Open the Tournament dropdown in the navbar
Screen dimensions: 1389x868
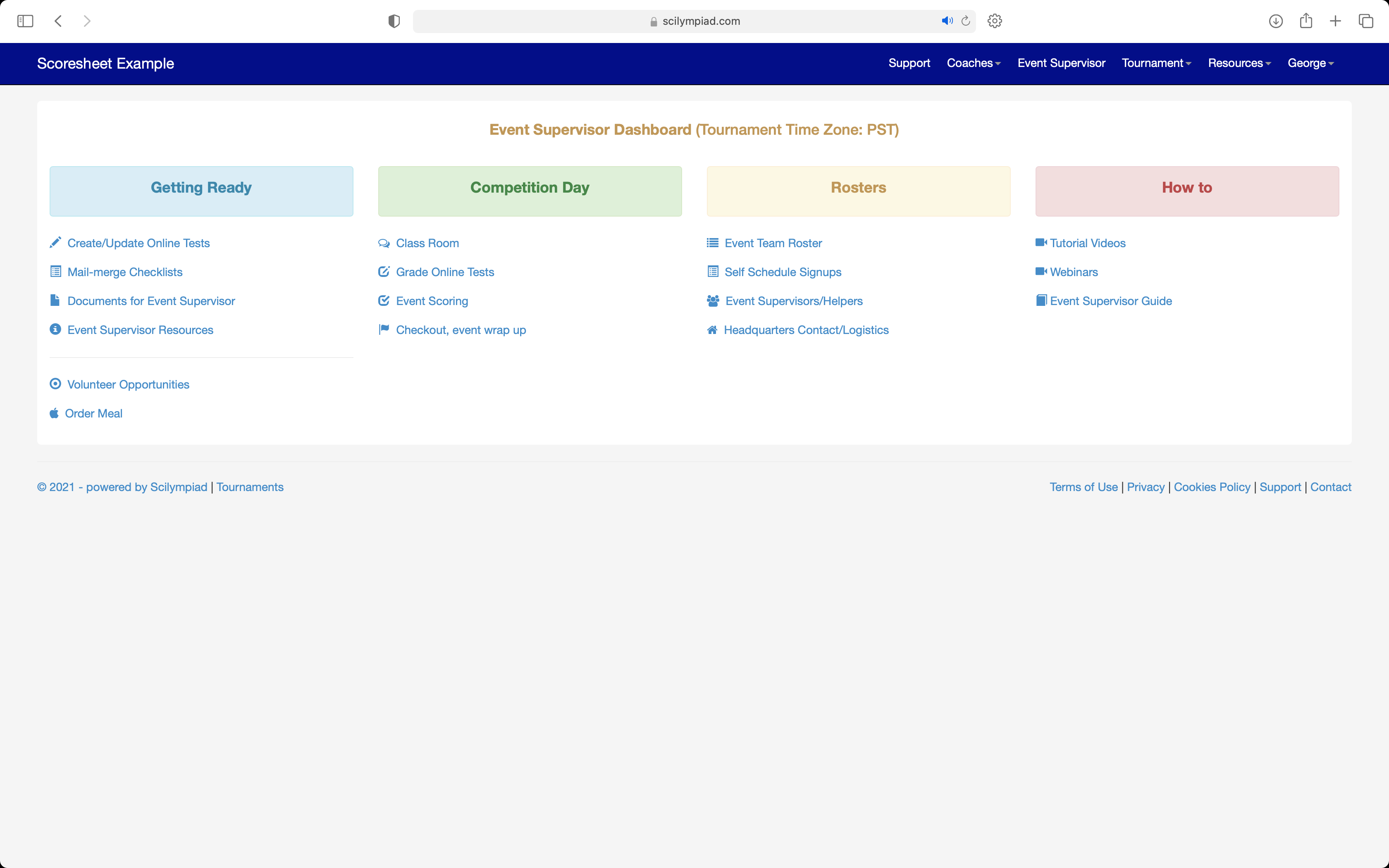1156,63
